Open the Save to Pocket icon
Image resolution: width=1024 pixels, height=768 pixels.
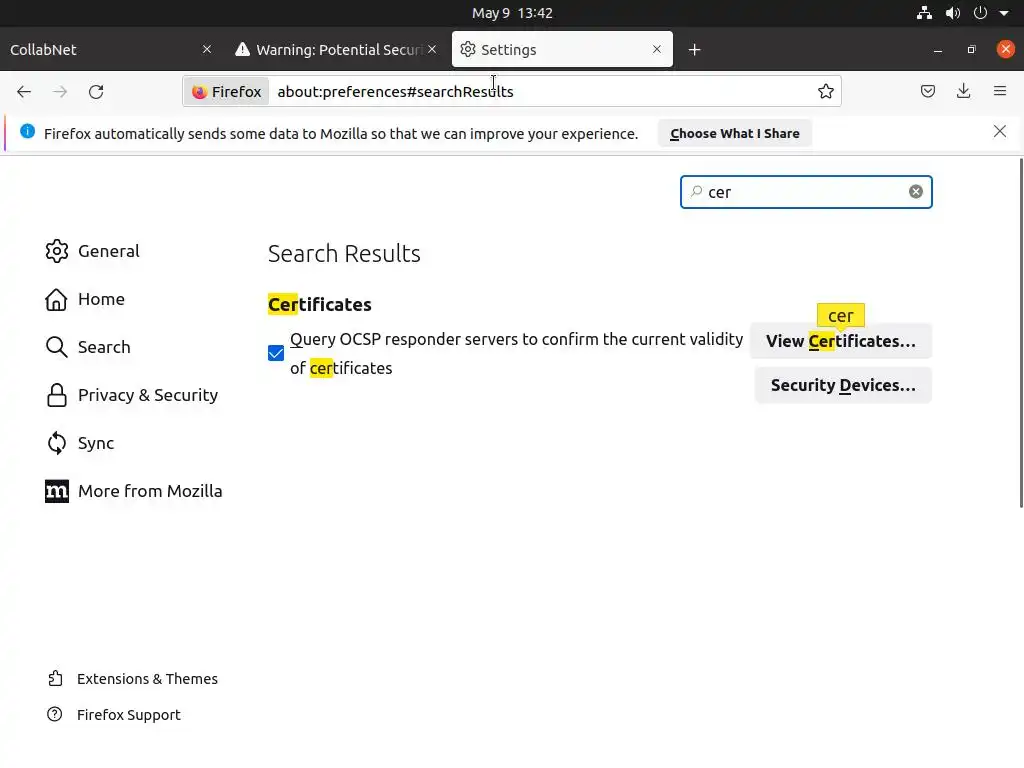point(928,92)
